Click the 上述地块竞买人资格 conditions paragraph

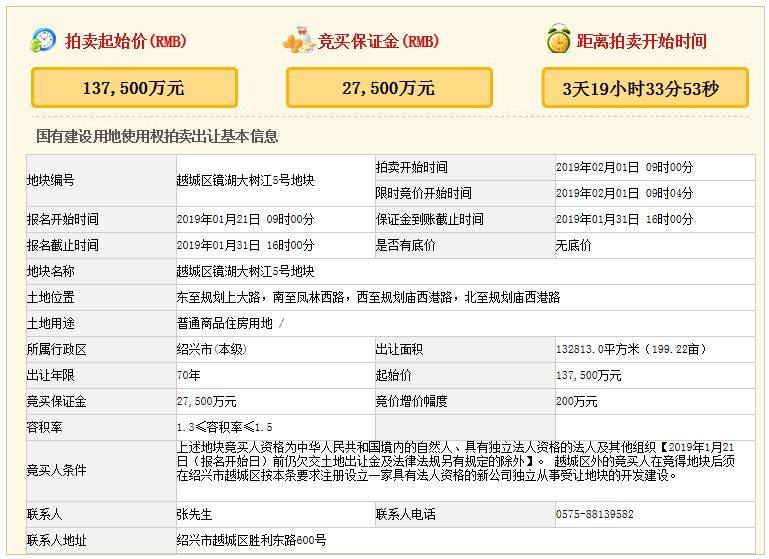coord(456,461)
